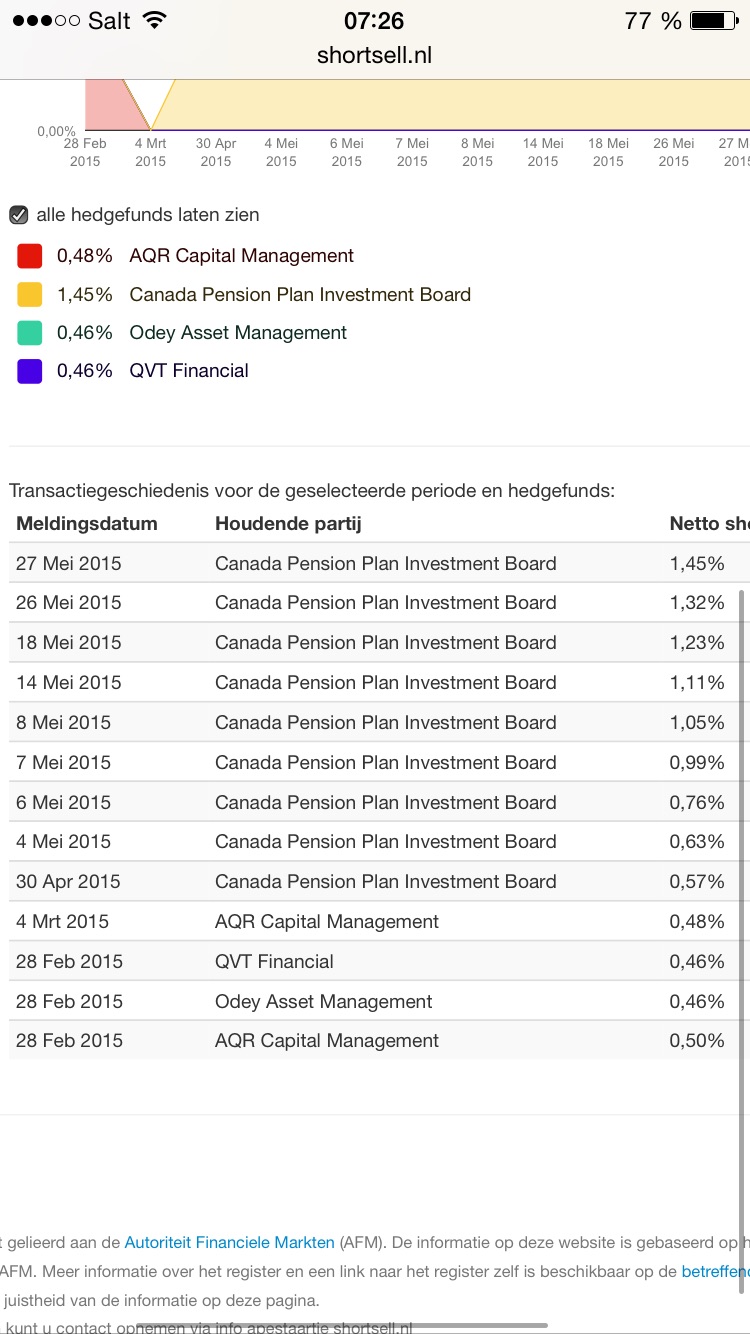Image resolution: width=750 pixels, height=1334 pixels.
Task: Open the Autoriteit Financiele Markten link
Action: click(229, 1242)
